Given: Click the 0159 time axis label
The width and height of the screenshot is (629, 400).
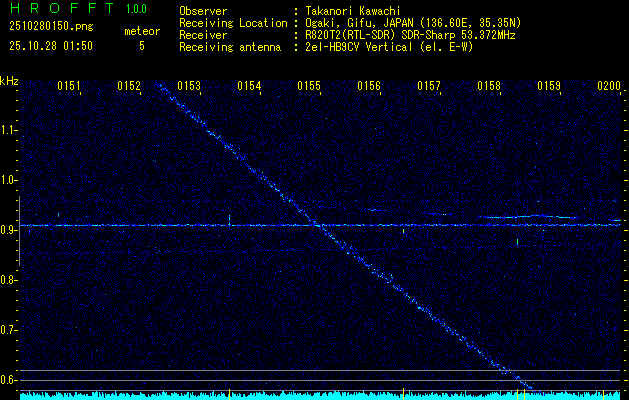Looking at the screenshot, I should click(549, 86).
